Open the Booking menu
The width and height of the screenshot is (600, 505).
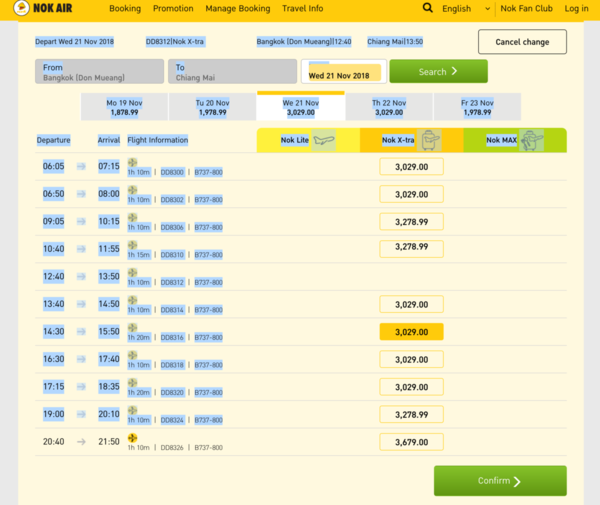click(125, 8)
